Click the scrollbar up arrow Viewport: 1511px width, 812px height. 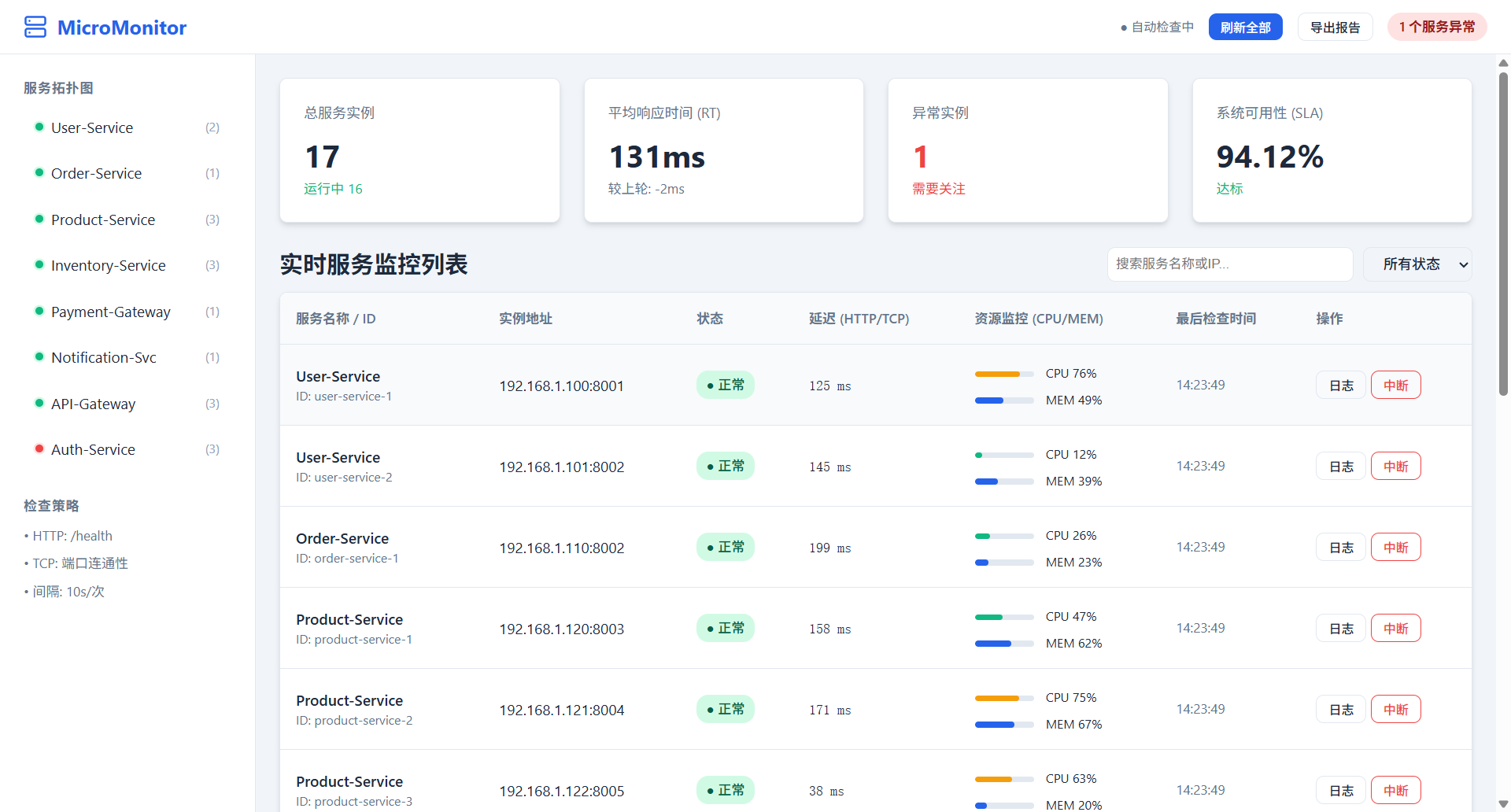tap(1503, 63)
